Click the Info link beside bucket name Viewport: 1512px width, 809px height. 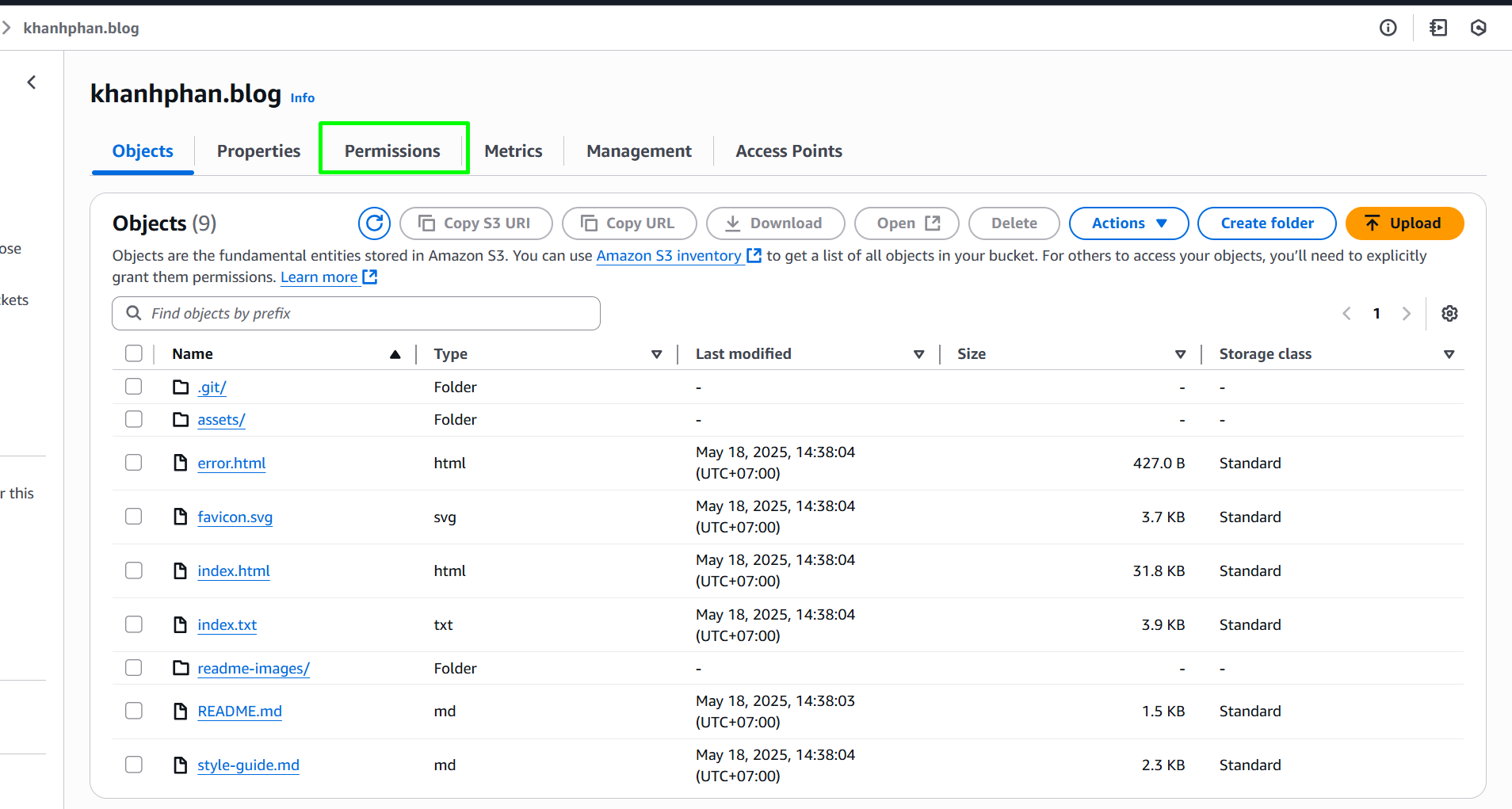pyautogui.click(x=303, y=98)
